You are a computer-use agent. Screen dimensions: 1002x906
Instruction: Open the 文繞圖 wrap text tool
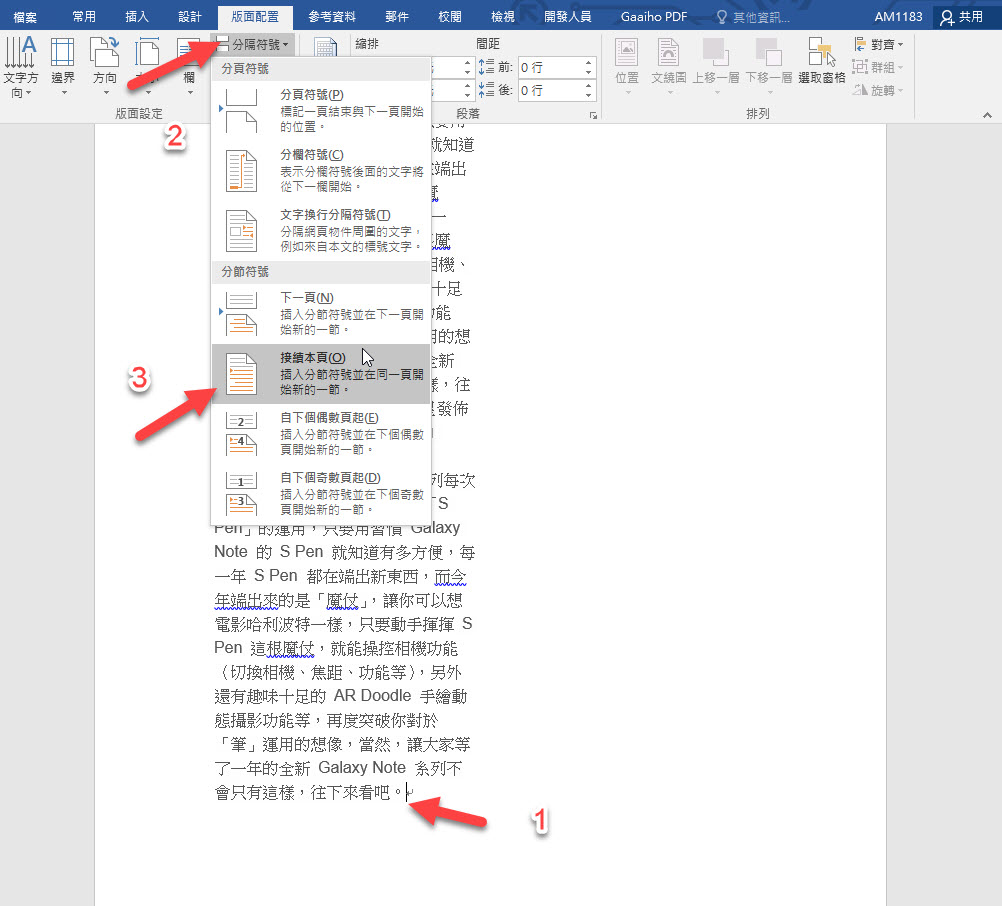click(668, 66)
